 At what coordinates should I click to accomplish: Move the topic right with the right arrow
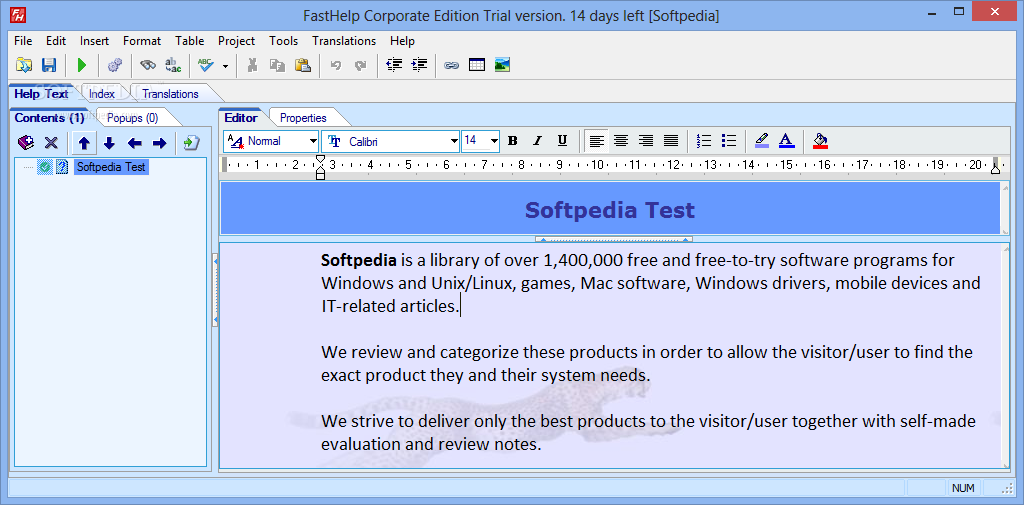[159, 142]
